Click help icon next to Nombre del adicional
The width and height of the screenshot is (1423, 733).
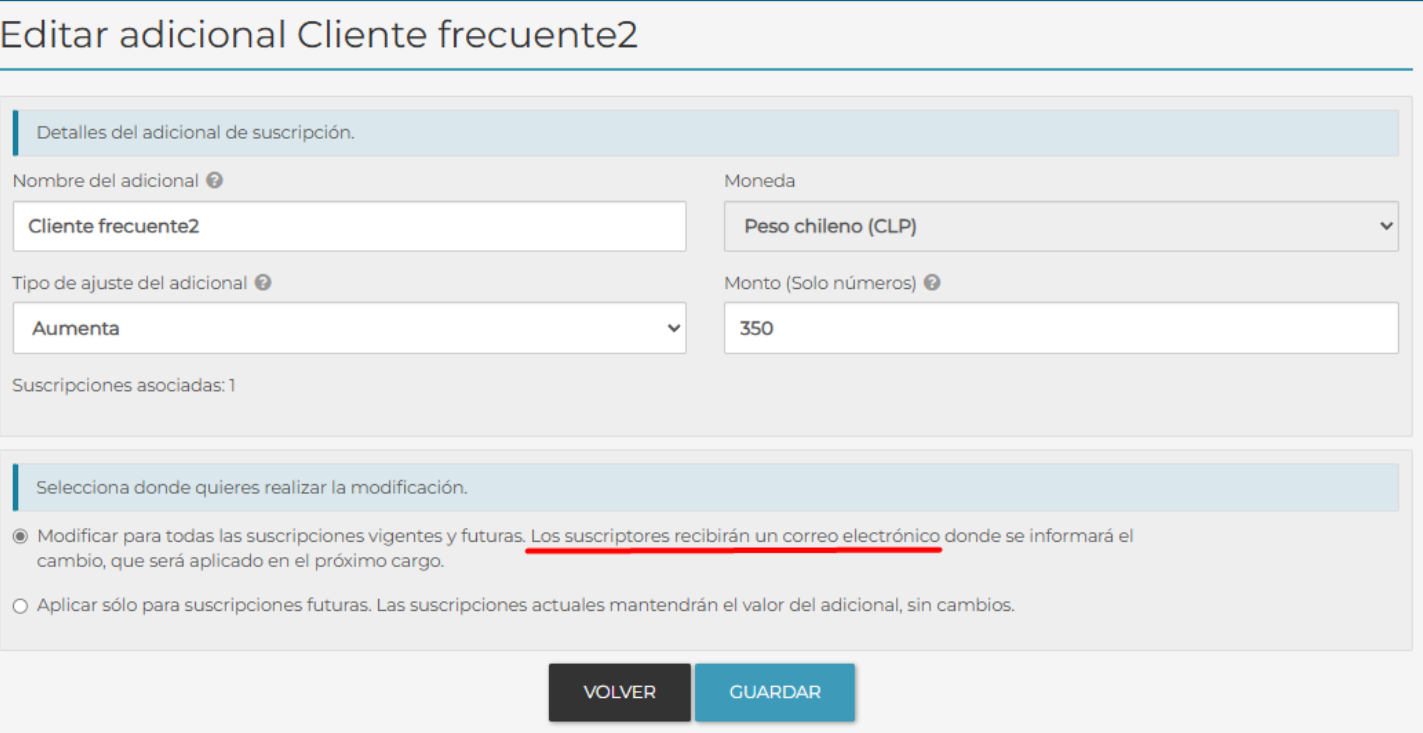coord(215,181)
